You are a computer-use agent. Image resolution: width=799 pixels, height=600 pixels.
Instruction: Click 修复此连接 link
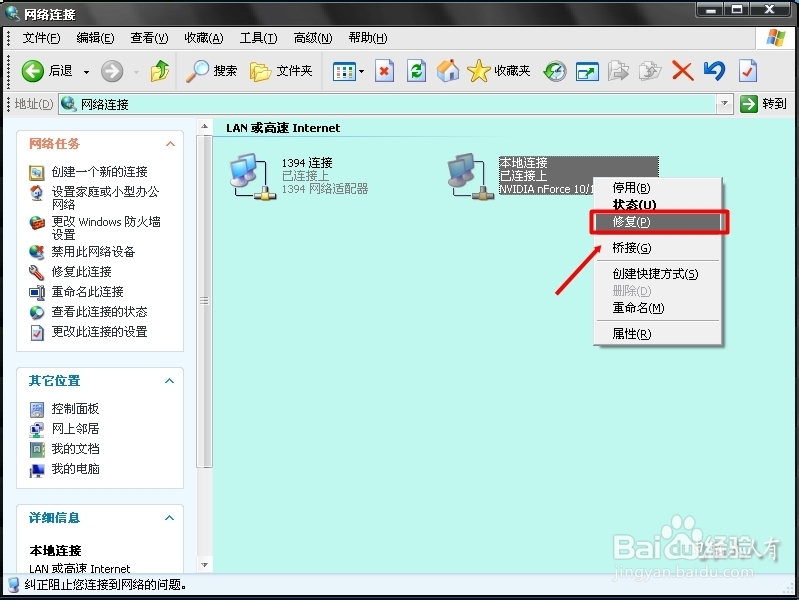[x=82, y=272]
